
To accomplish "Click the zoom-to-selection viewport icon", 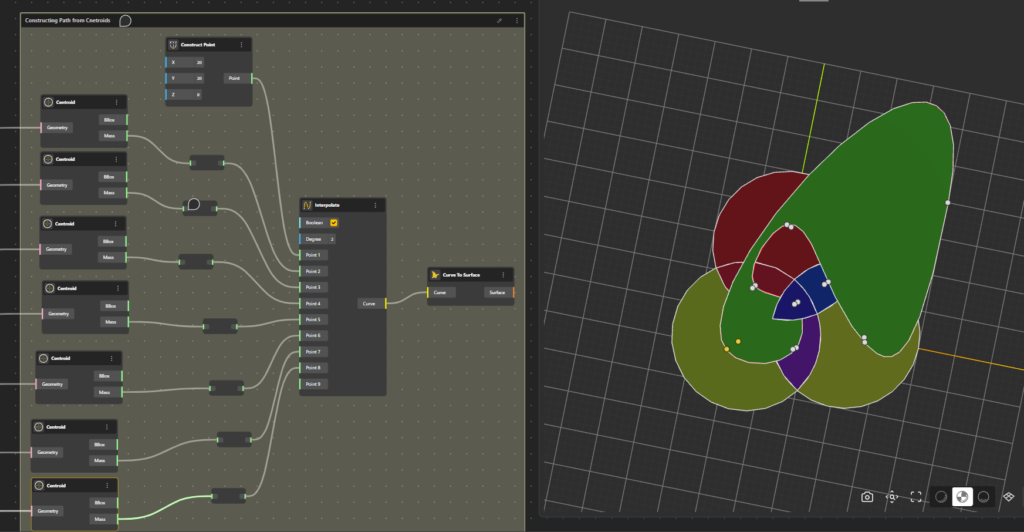I will pos(891,497).
